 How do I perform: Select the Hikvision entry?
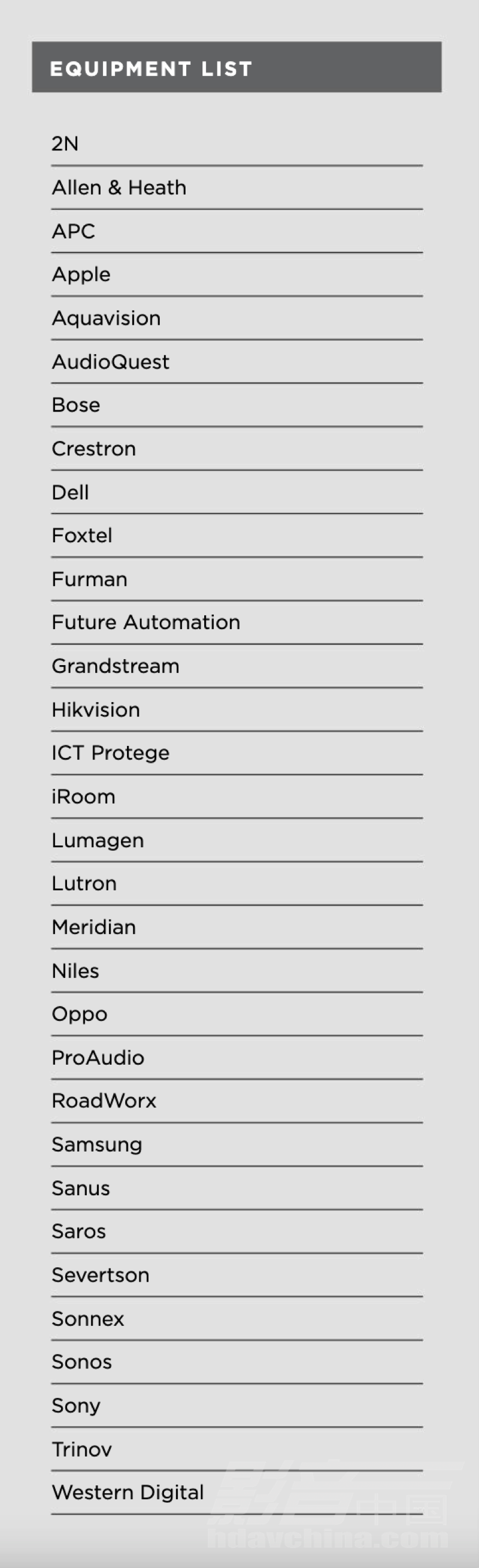[237, 710]
